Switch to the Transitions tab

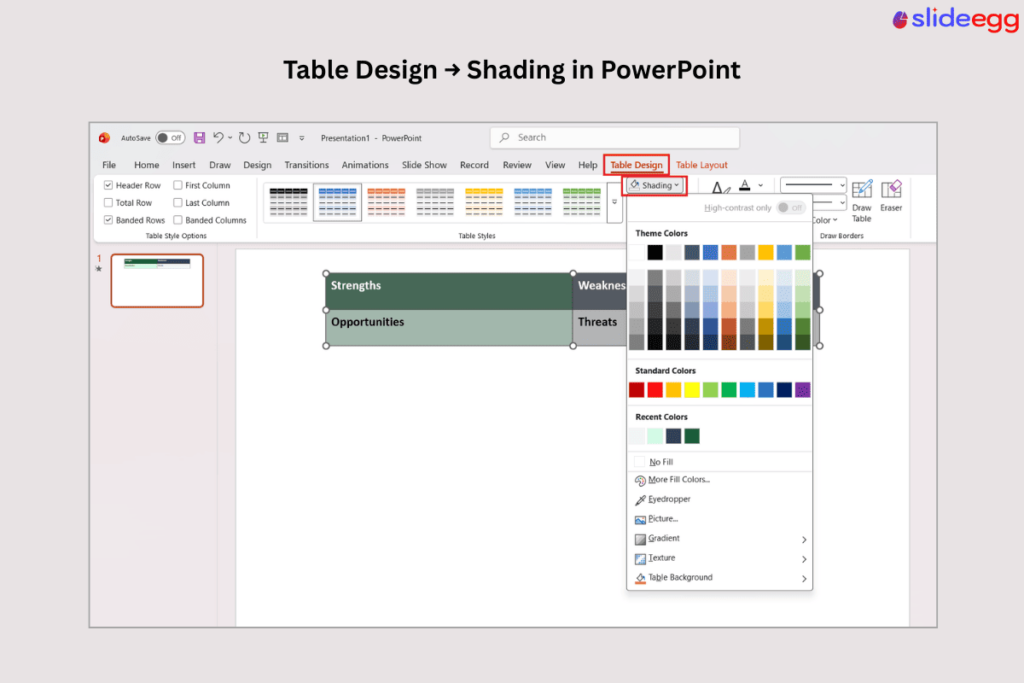click(x=306, y=165)
